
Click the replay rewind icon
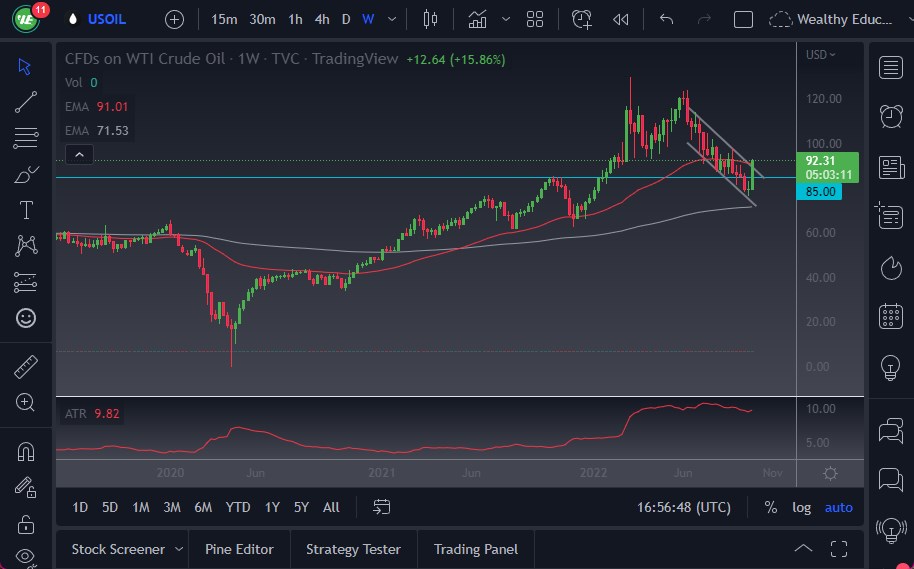[x=621, y=19]
